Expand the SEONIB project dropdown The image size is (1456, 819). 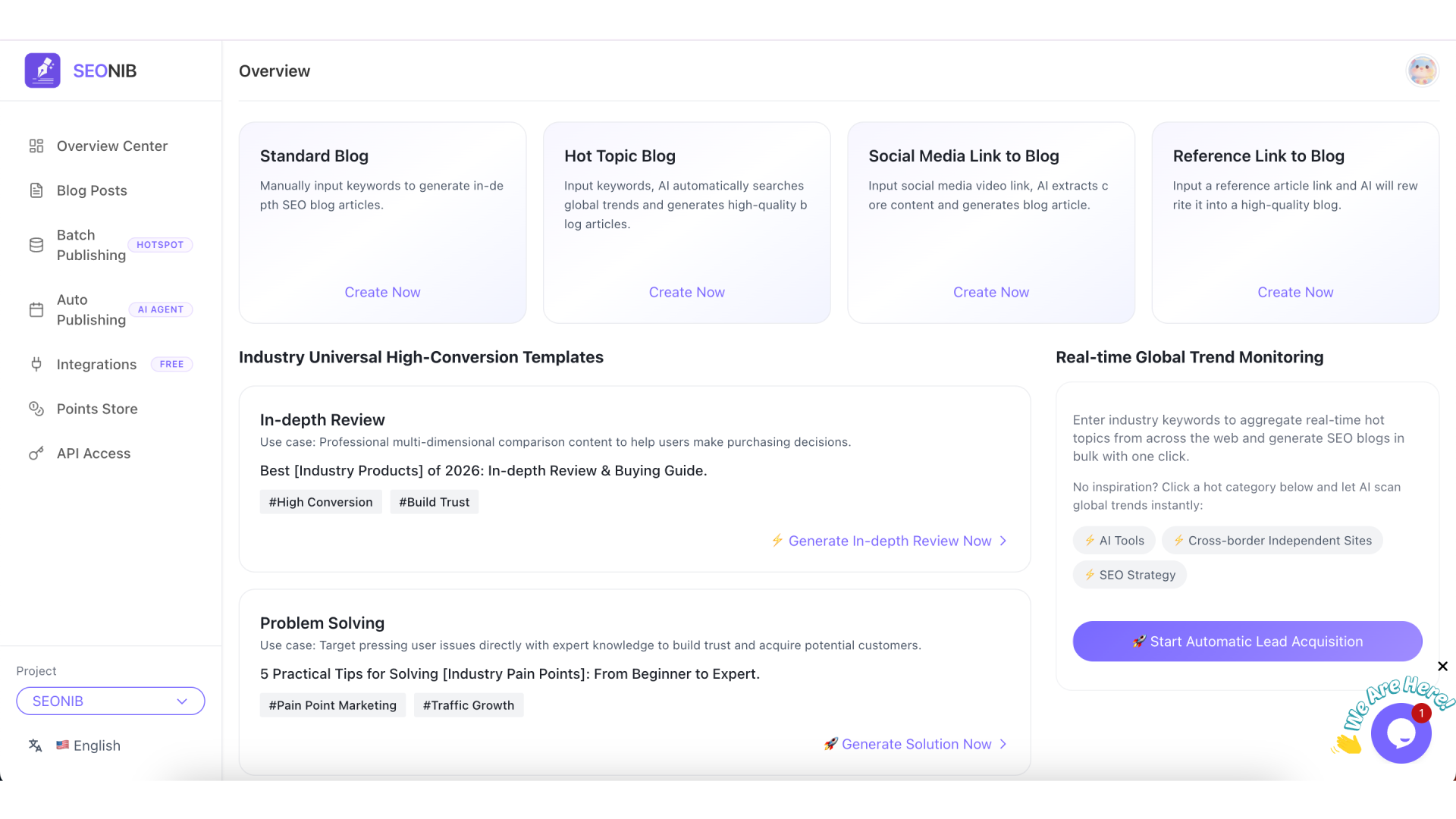[x=111, y=701]
